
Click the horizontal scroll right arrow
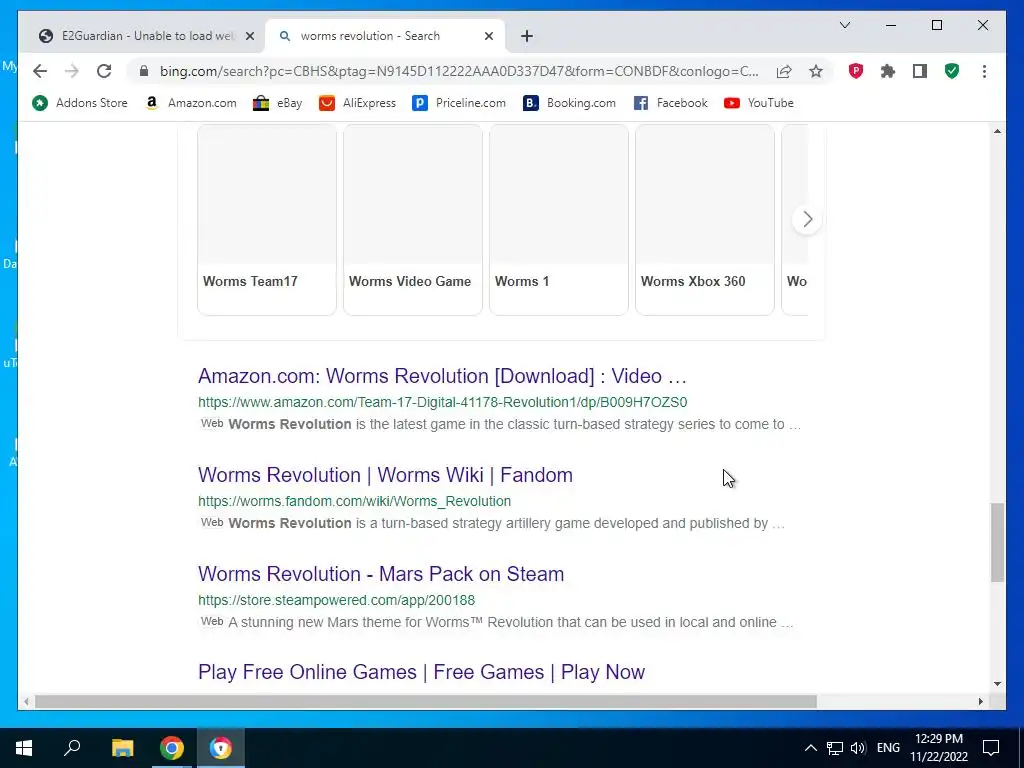click(x=980, y=701)
